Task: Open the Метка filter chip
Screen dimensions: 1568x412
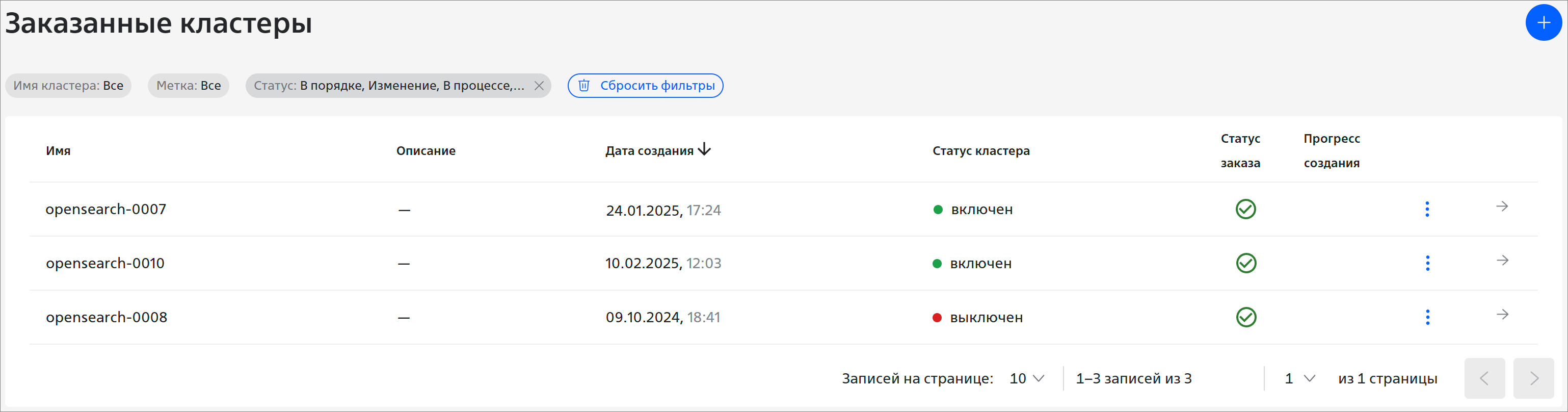Action: coord(189,86)
